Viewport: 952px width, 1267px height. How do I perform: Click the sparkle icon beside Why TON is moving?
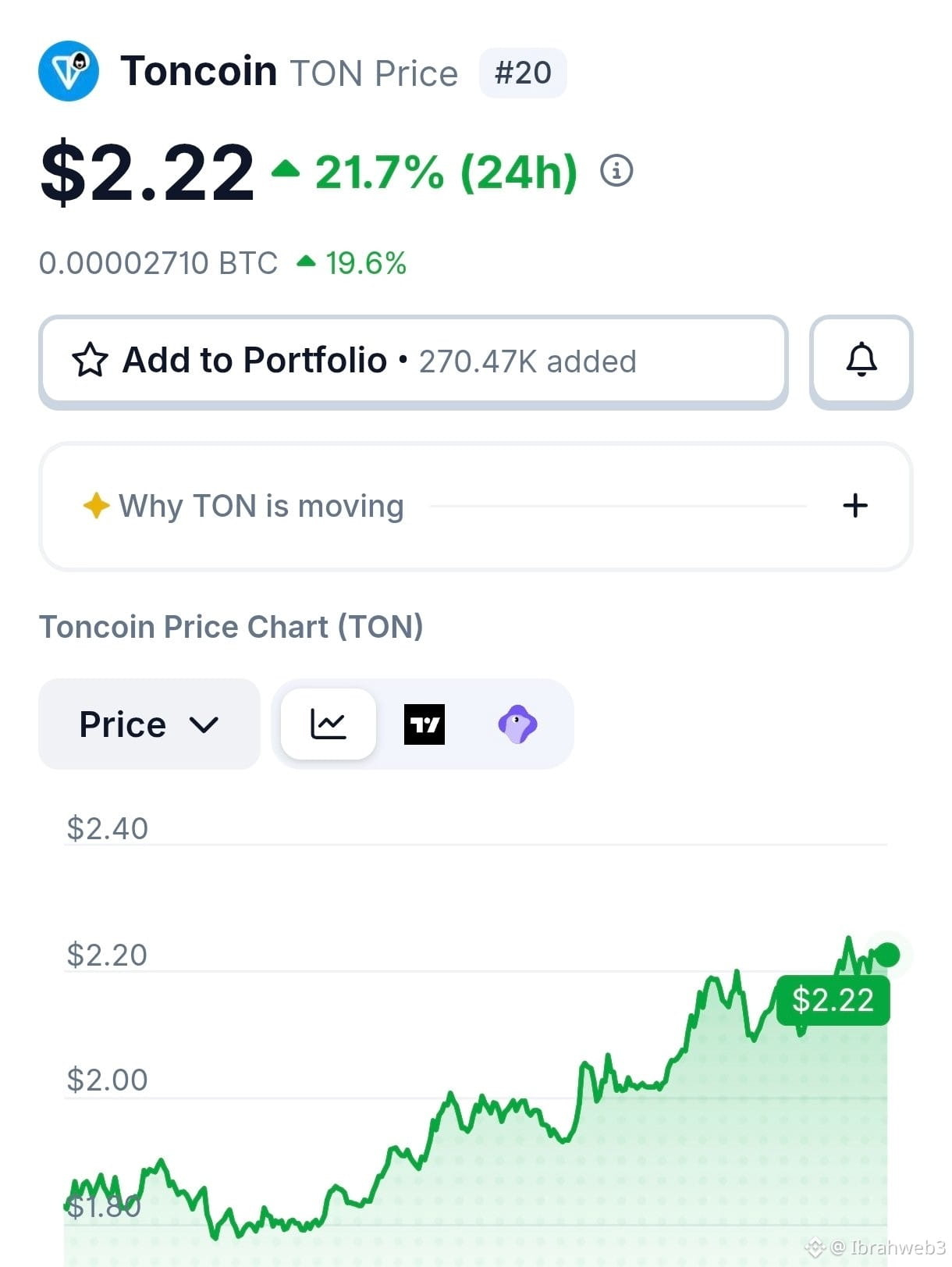click(96, 506)
